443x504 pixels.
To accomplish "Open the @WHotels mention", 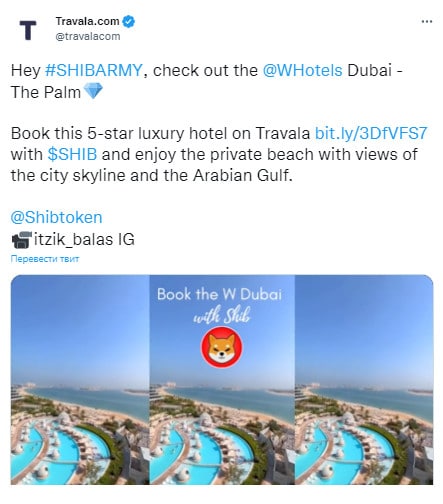I will click(x=302, y=70).
